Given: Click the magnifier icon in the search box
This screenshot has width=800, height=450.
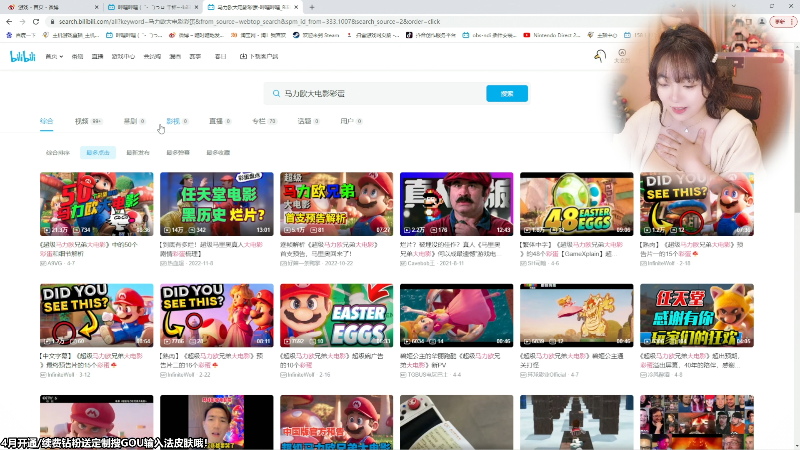Looking at the screenshot, I should pos(276,93).
